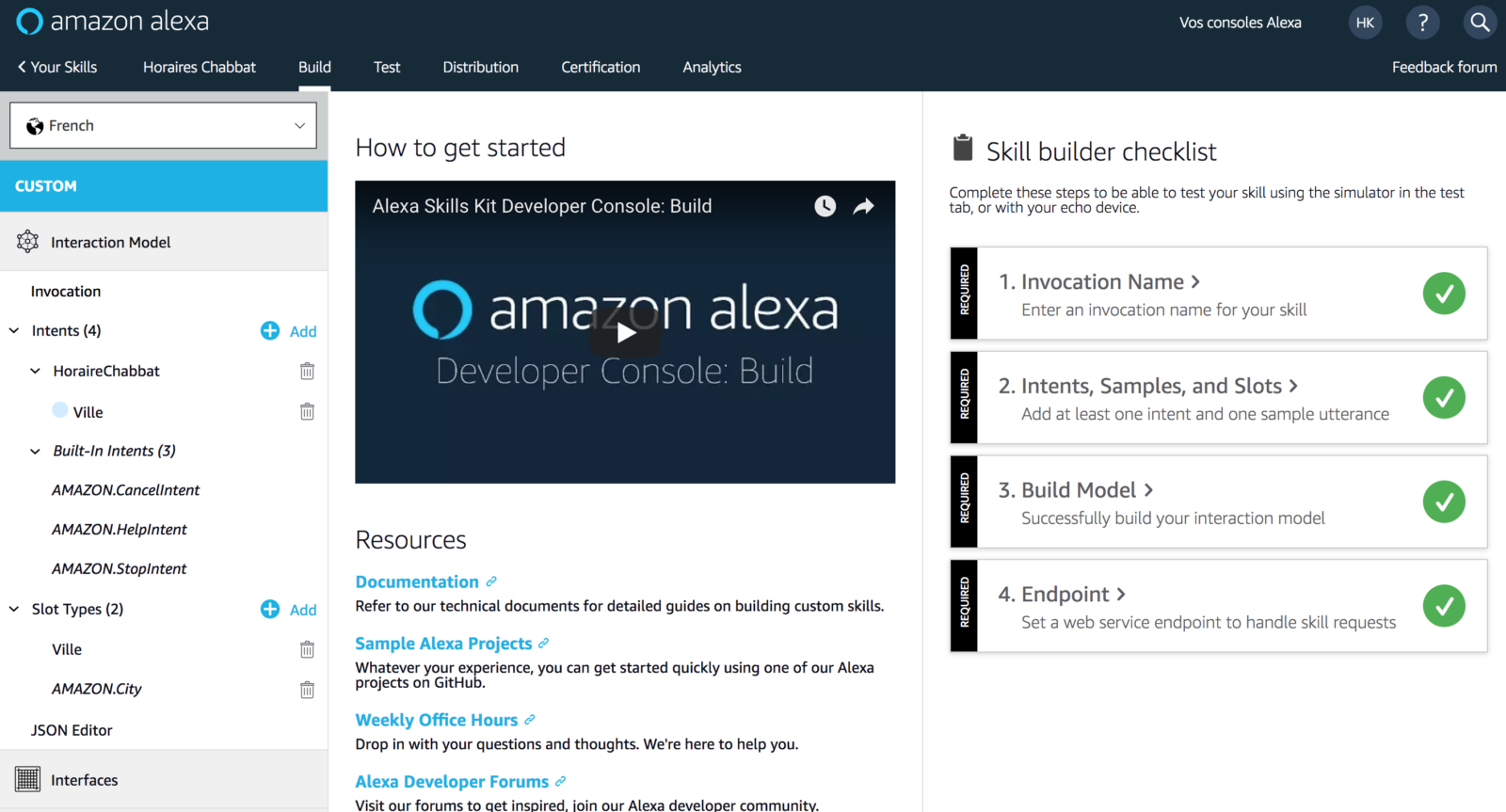Image resolution: width=1506 pixels, height=812 pixels.
Task: Open the Documentation resource link
Action: (x=417, y=581)
